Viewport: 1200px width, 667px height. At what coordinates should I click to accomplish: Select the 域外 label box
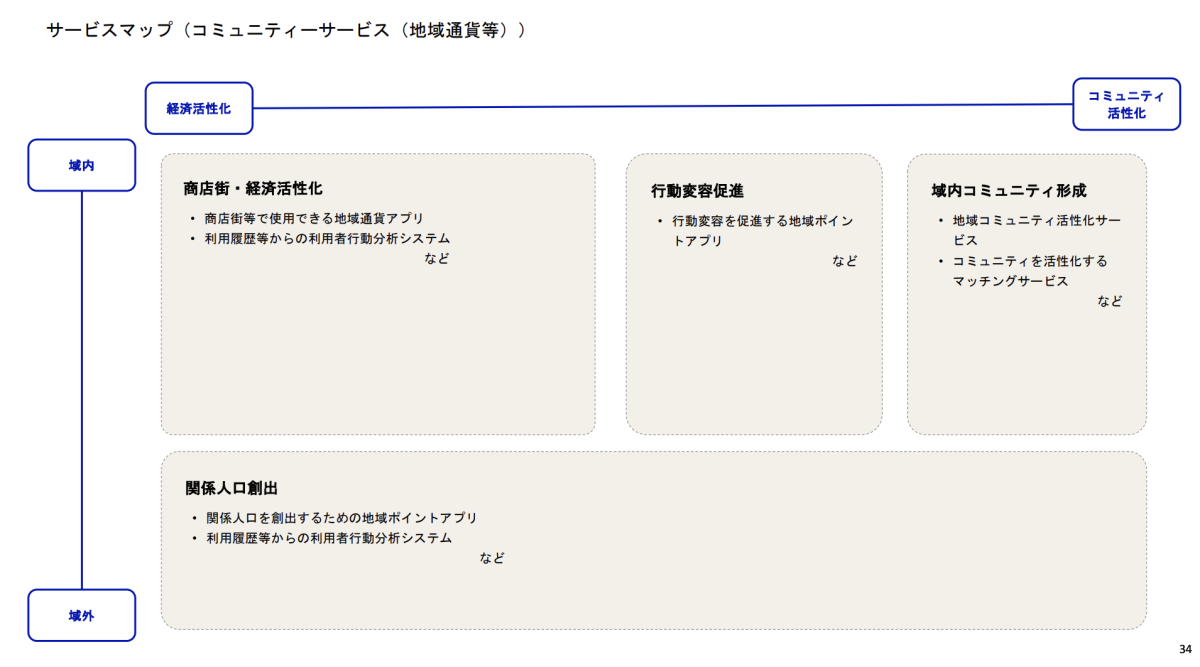(82, 615)
